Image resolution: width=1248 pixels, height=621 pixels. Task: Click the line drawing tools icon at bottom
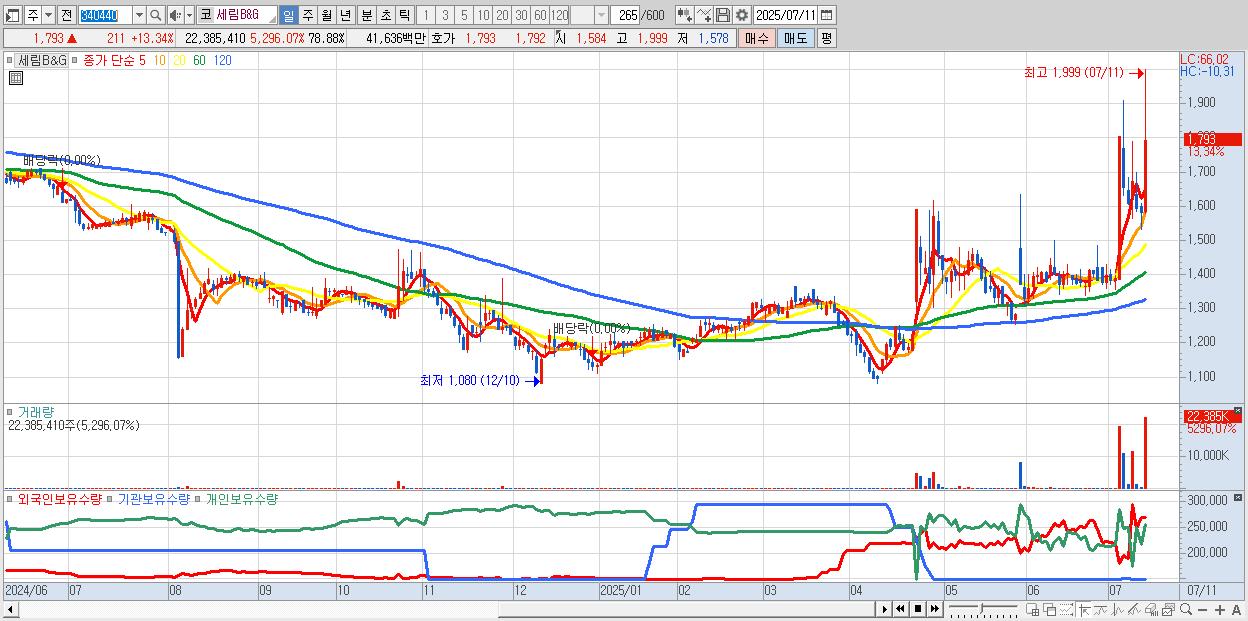1134,609
